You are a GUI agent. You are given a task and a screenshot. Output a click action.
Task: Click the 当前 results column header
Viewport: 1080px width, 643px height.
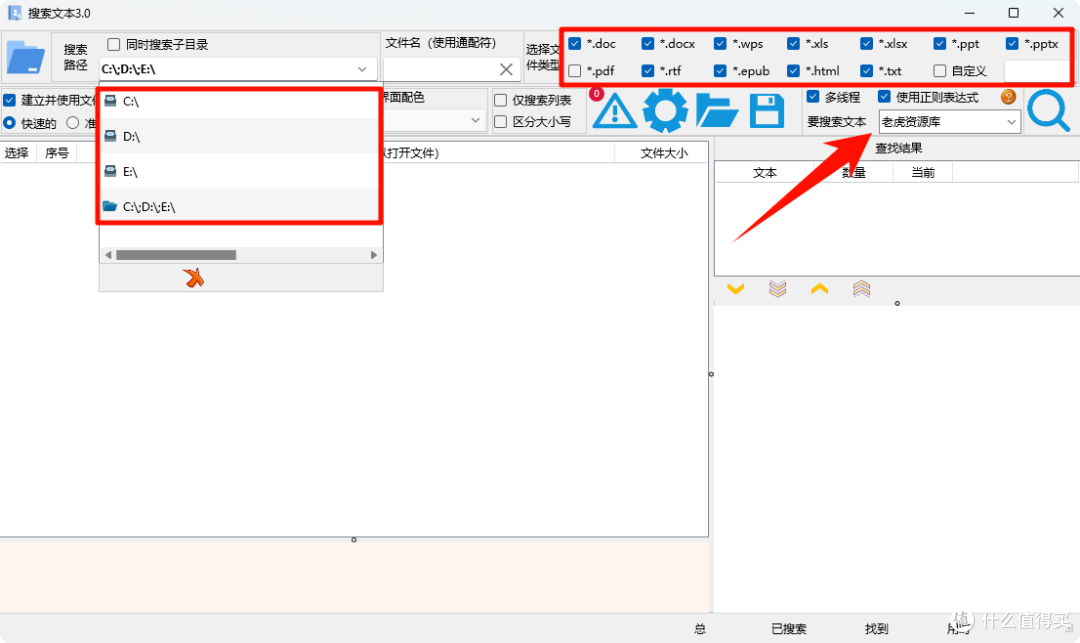point(923,172)
